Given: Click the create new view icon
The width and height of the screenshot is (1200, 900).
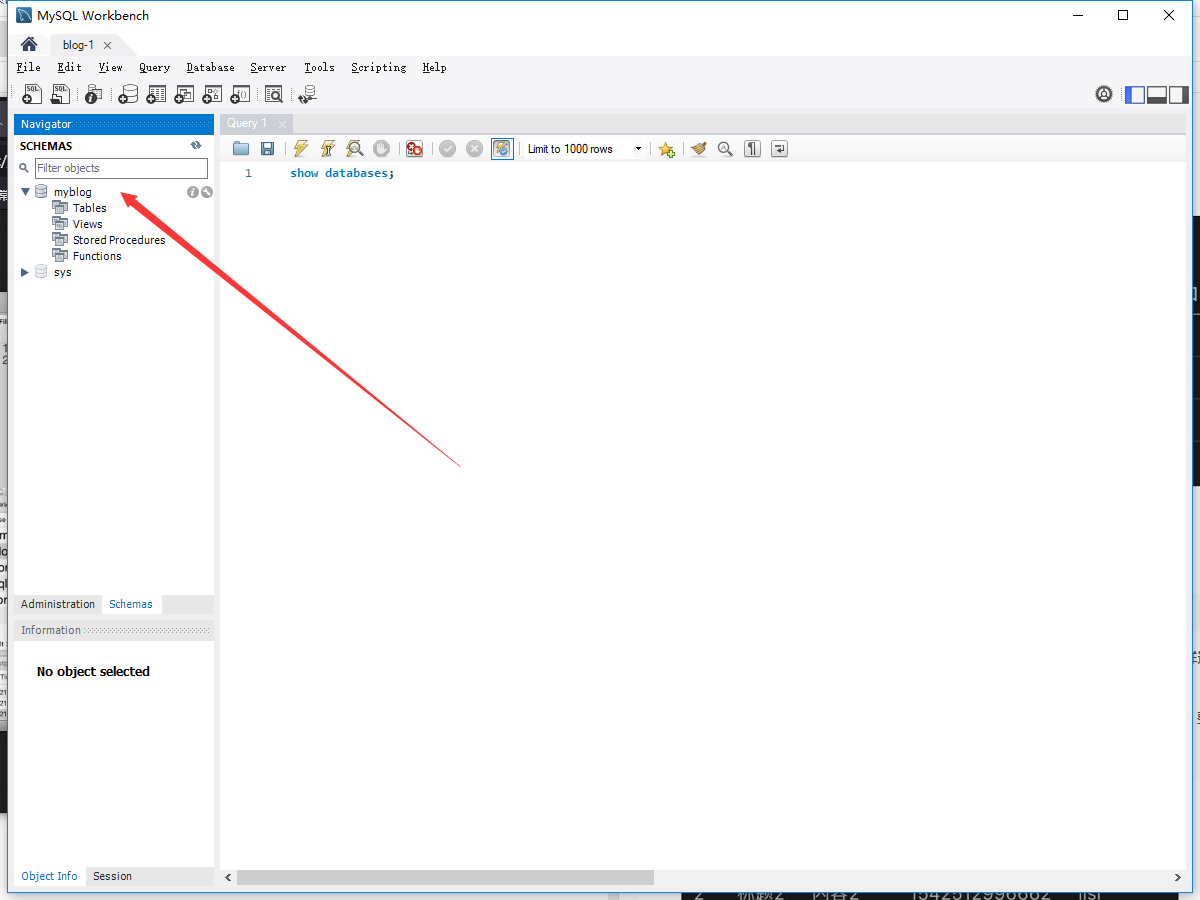Looking at the screenshot, I should (x=184, y=94).
